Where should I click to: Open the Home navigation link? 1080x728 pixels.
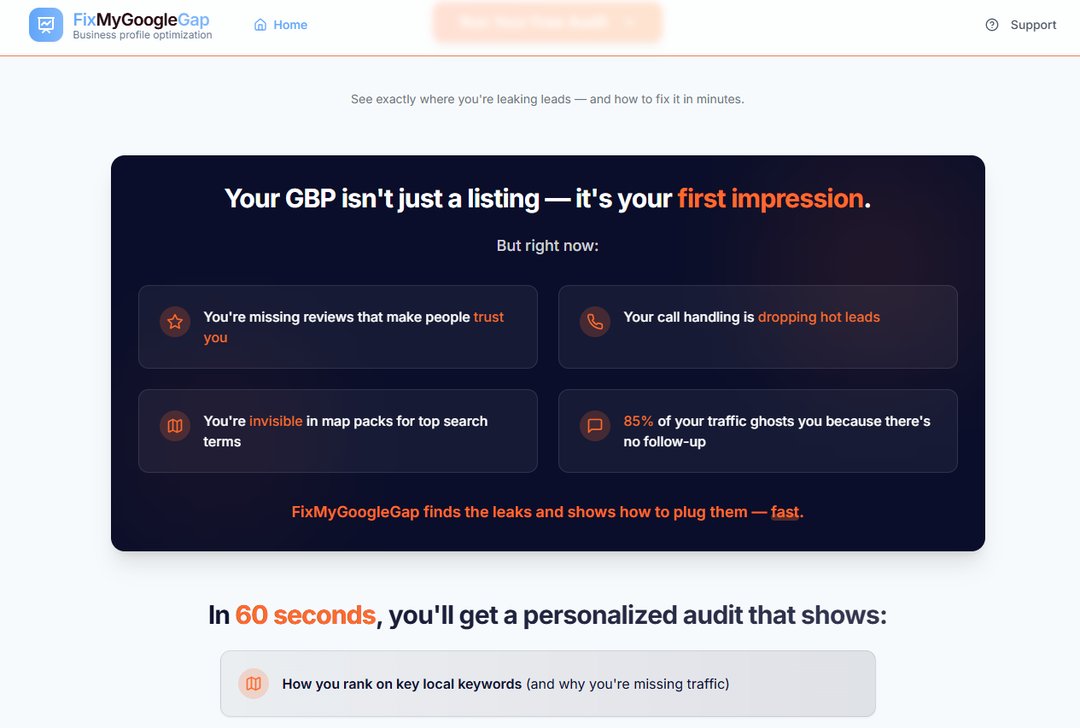point(281,25)
